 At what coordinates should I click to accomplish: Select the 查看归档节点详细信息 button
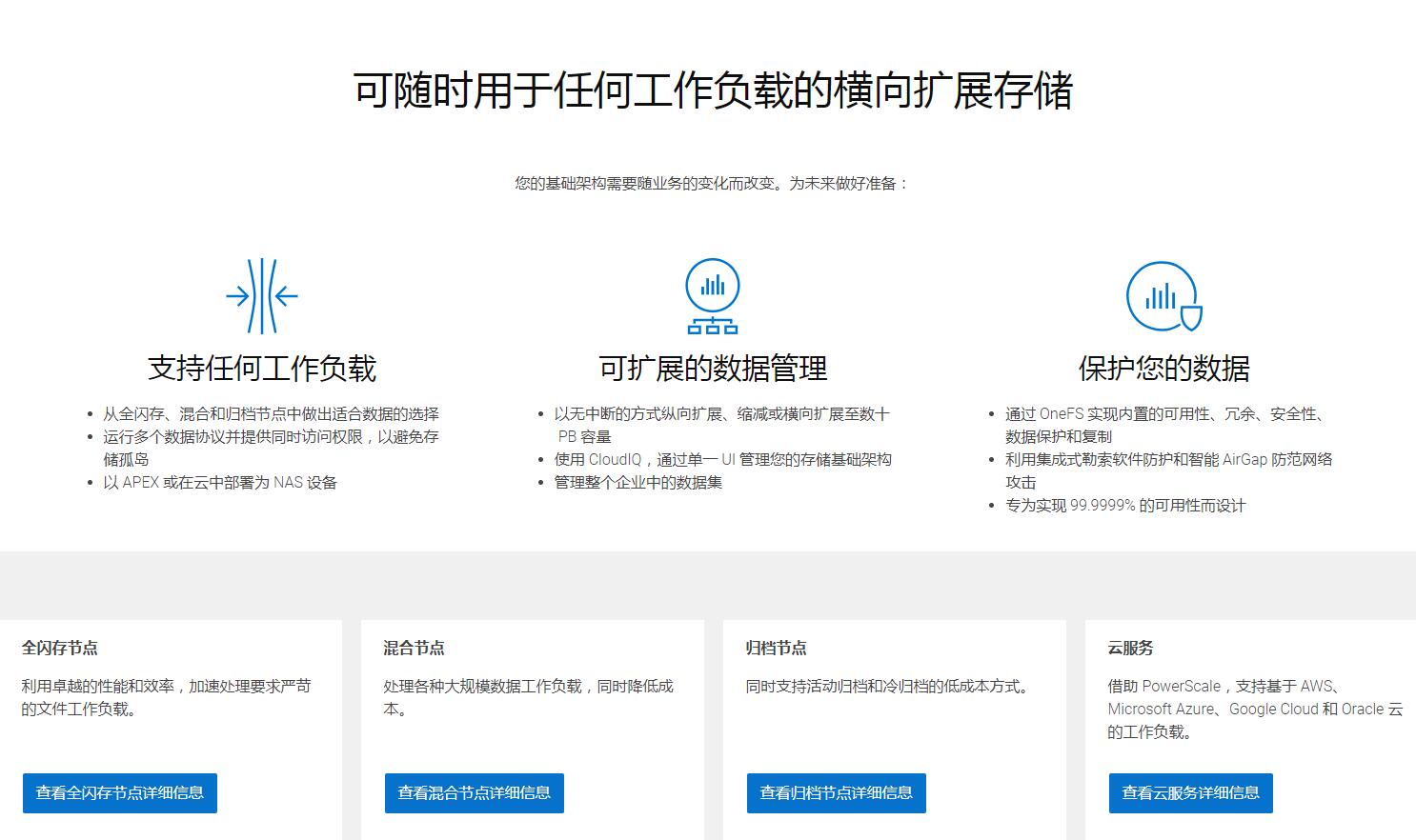tap(836, 793)
